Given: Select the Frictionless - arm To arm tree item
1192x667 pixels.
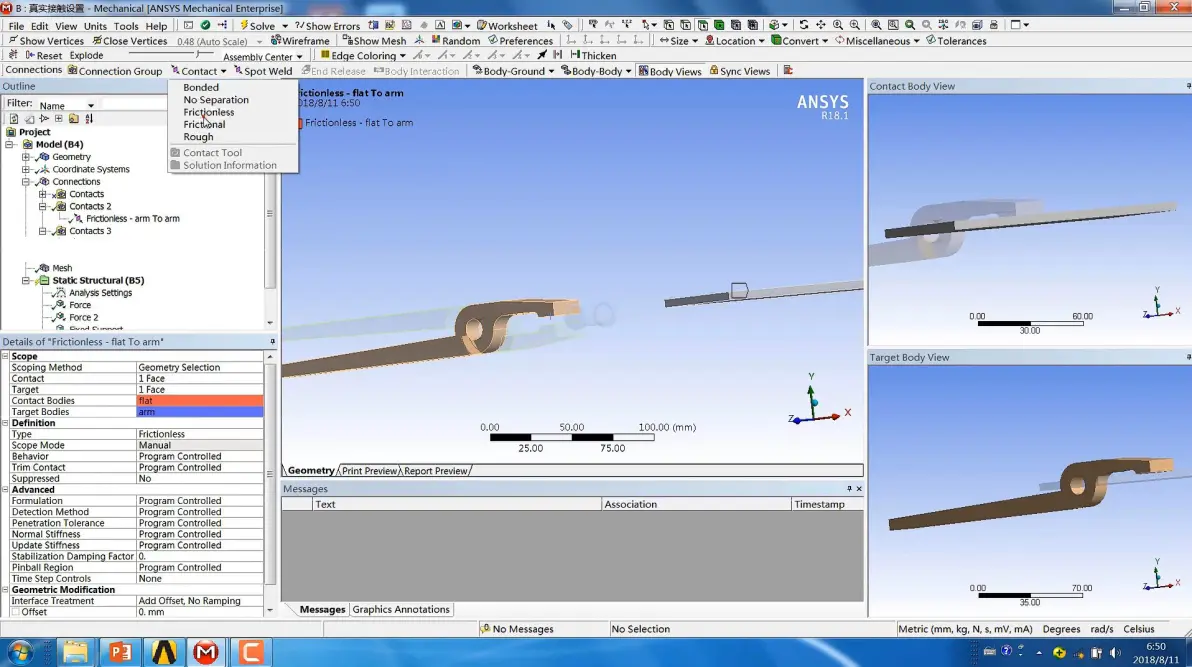Looking at the screenshot, I should tap(132, 218).
